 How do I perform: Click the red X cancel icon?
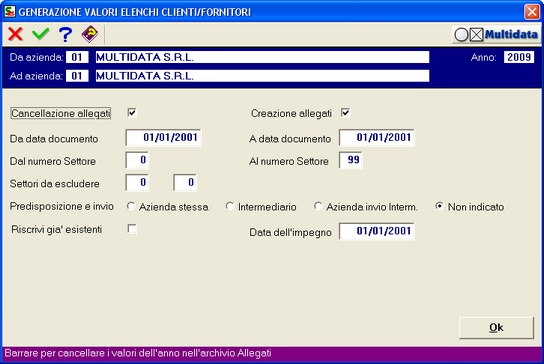point(16,34)
